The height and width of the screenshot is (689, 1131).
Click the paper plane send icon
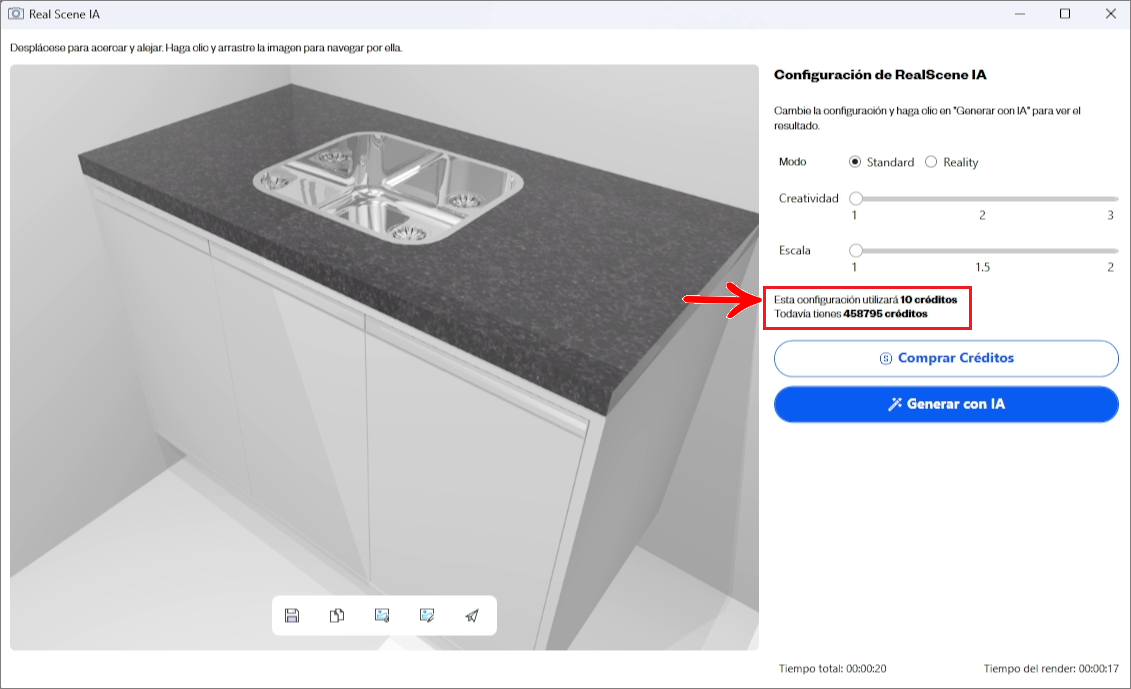pos(472,615)
